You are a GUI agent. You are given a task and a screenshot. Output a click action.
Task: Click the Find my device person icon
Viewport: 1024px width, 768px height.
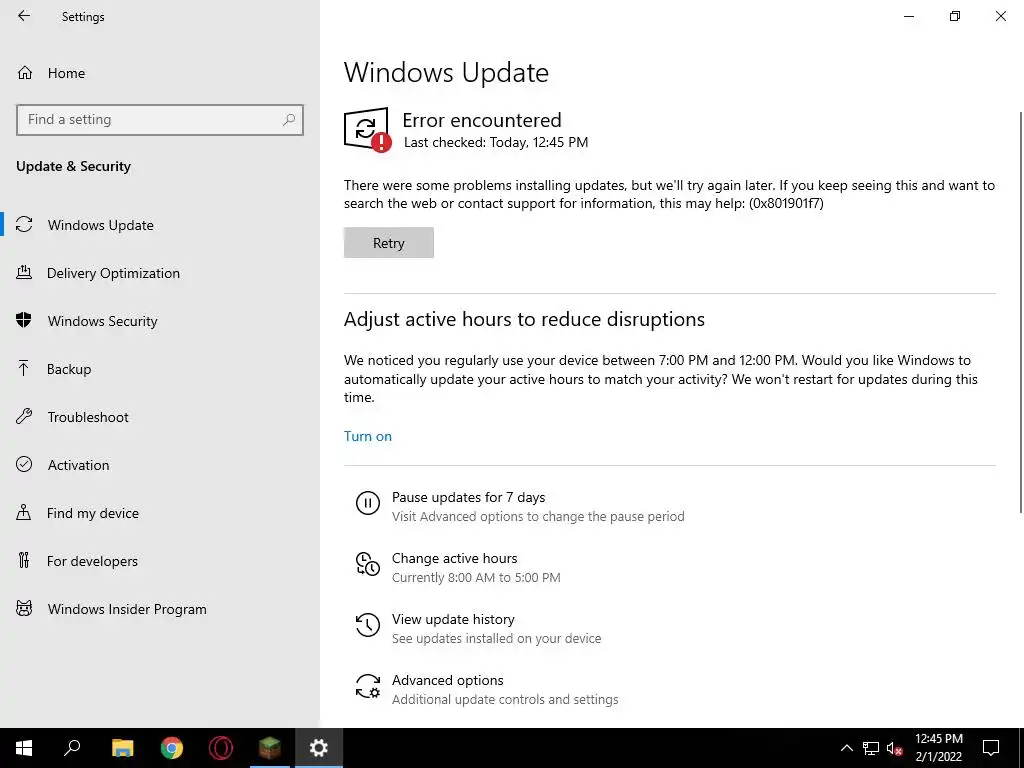click(x=24, y=512)
